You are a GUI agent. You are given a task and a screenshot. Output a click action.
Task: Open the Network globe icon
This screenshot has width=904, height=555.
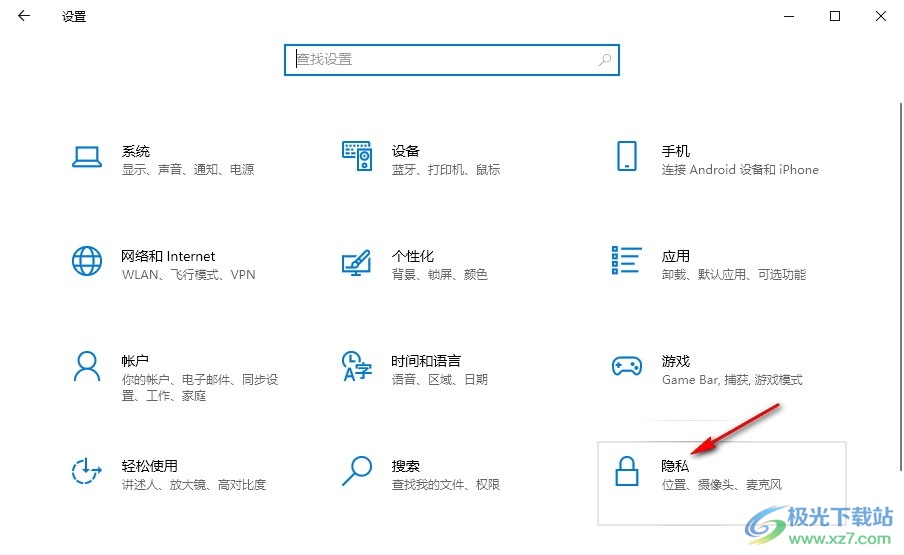click(x=87, y=261)
